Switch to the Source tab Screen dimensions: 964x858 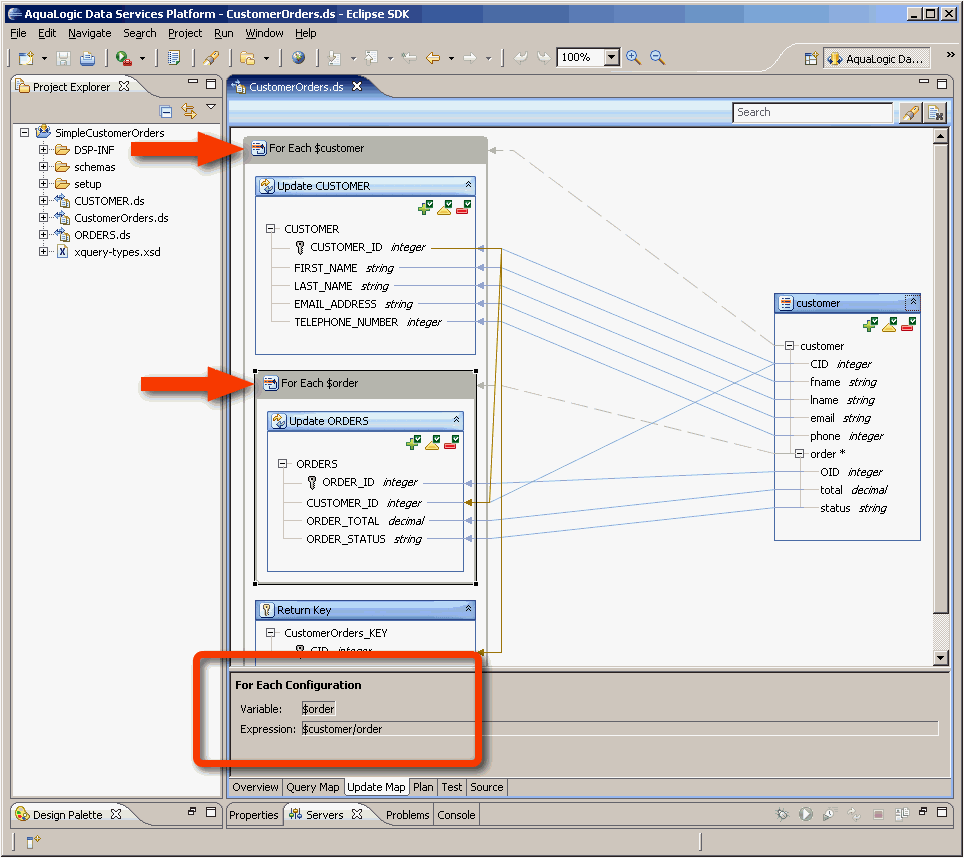(487, 787)
